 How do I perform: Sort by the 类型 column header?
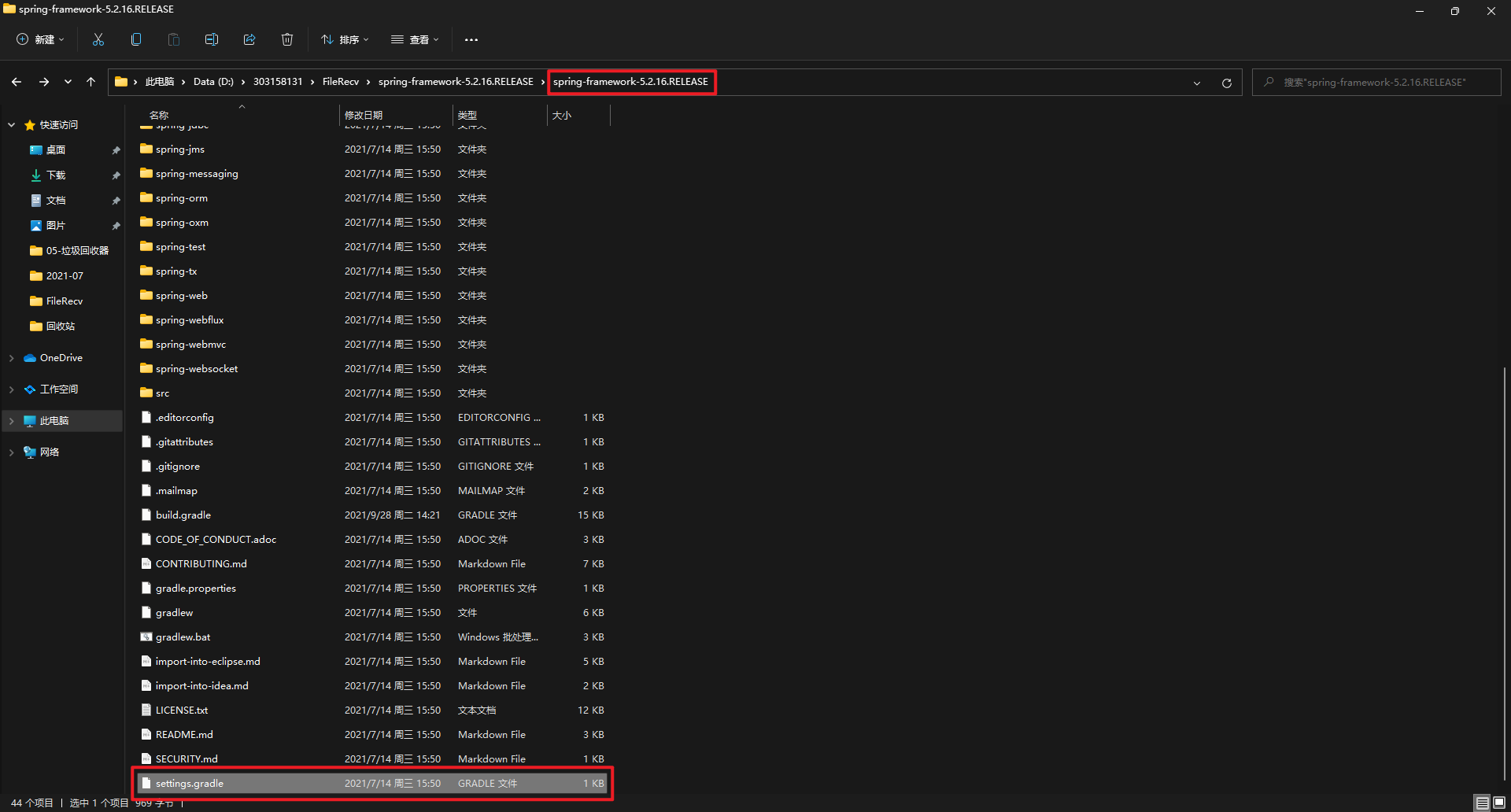[467, 115]
